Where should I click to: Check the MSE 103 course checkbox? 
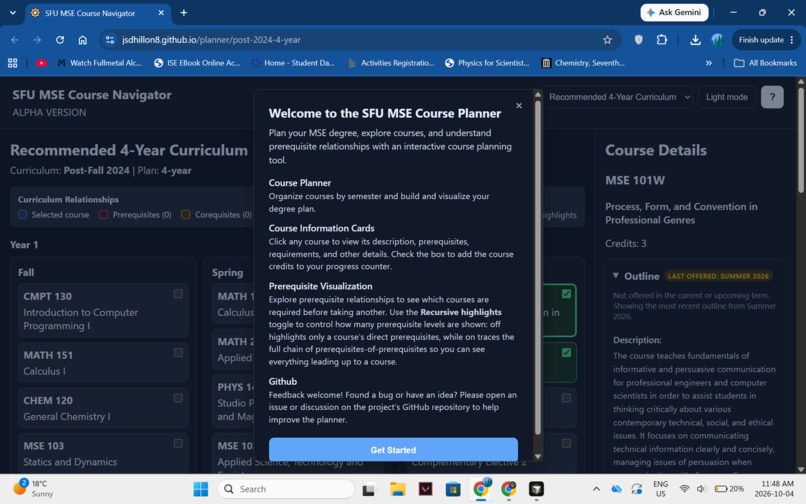click(178, 443)
